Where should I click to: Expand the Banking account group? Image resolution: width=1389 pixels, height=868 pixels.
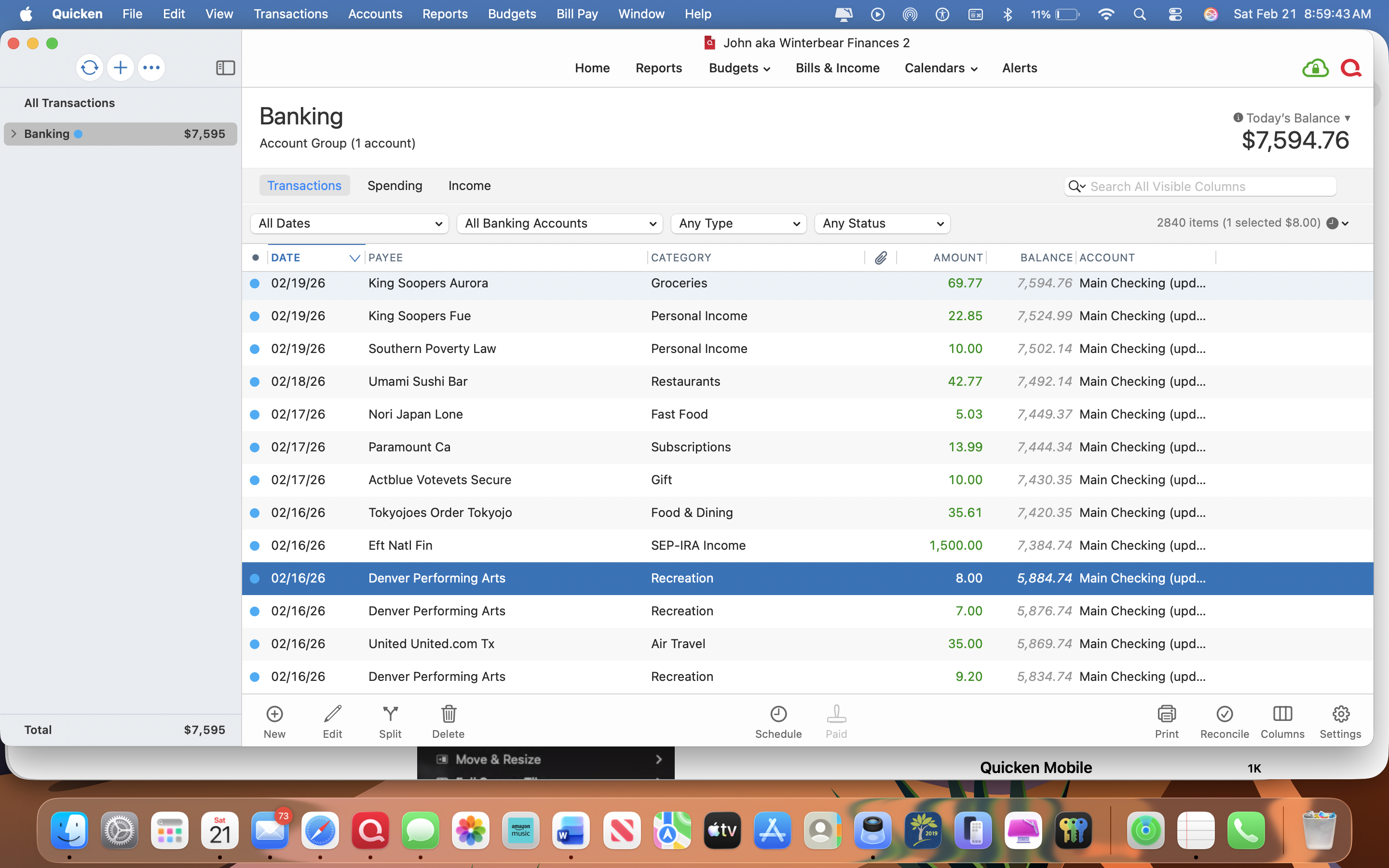coord(14,134)
